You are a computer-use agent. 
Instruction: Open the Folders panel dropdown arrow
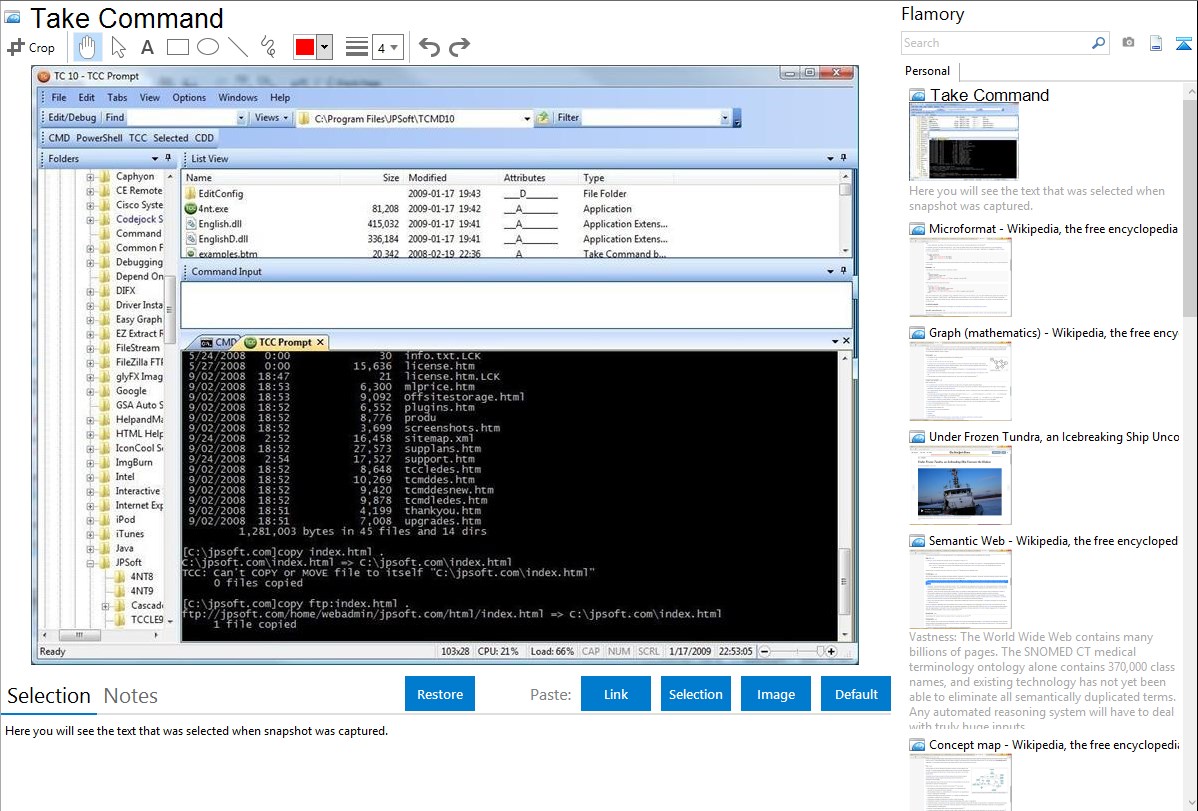pyautogui.click(x=154, y=159)
